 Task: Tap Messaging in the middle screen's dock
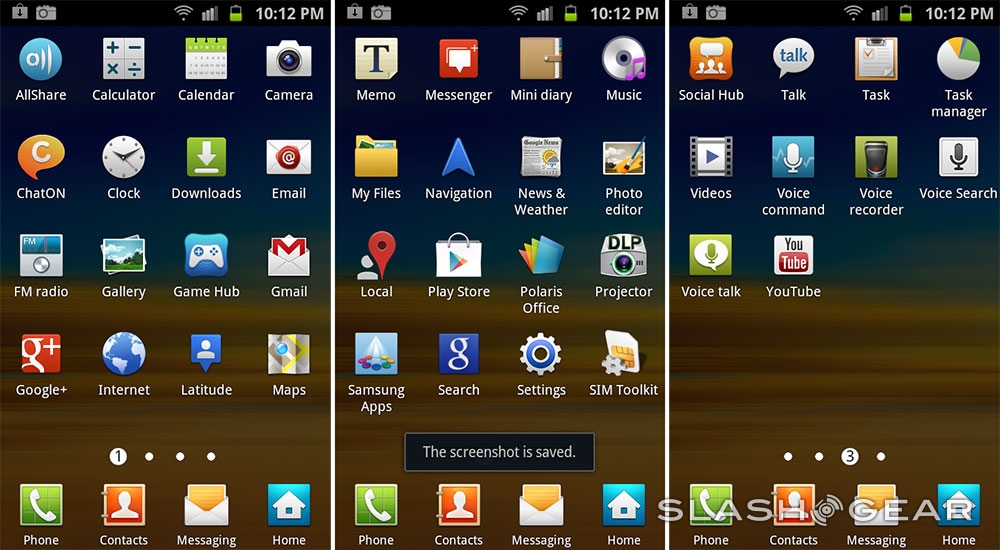point(541,505)
